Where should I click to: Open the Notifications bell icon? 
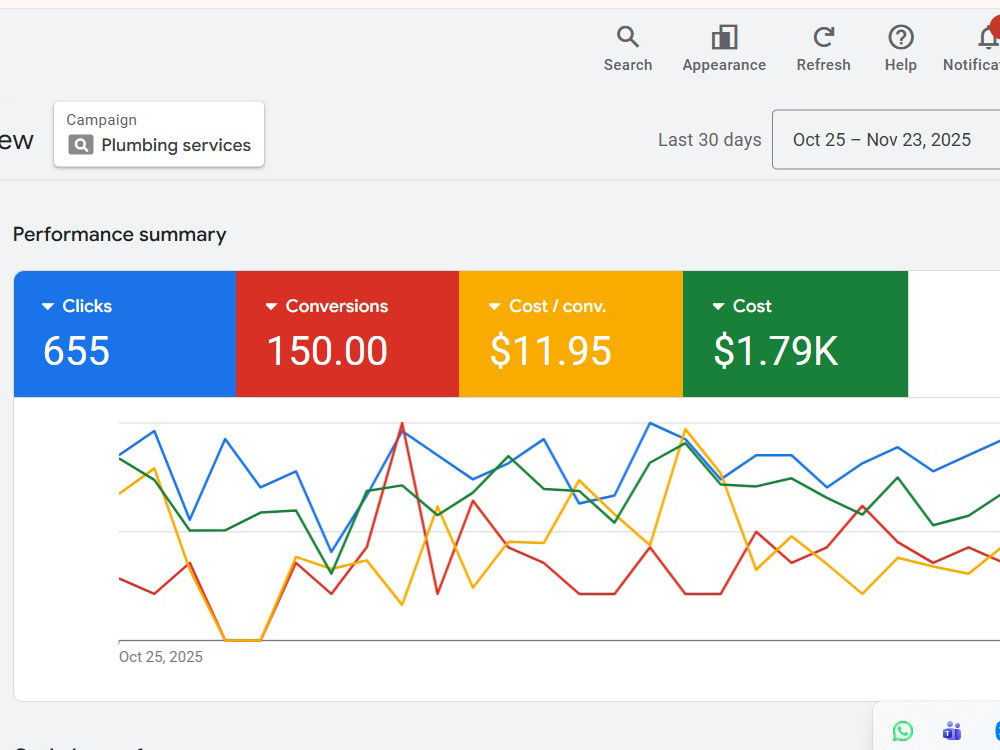point(988,37)
